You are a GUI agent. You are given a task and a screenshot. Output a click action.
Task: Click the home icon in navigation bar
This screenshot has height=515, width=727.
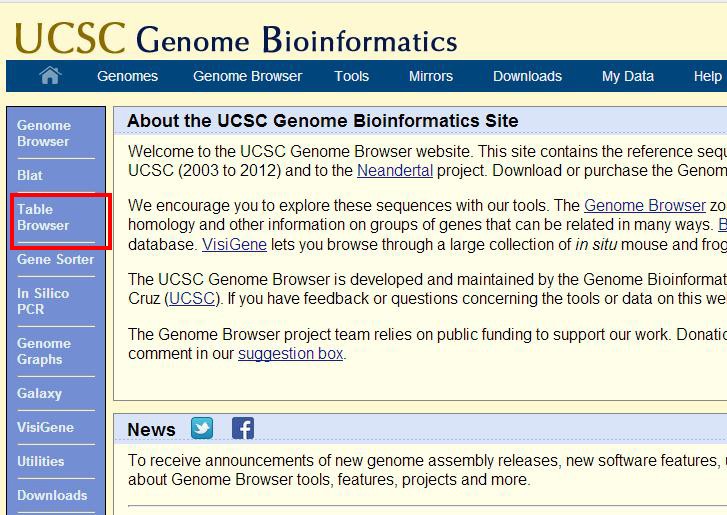click(50, 76)
